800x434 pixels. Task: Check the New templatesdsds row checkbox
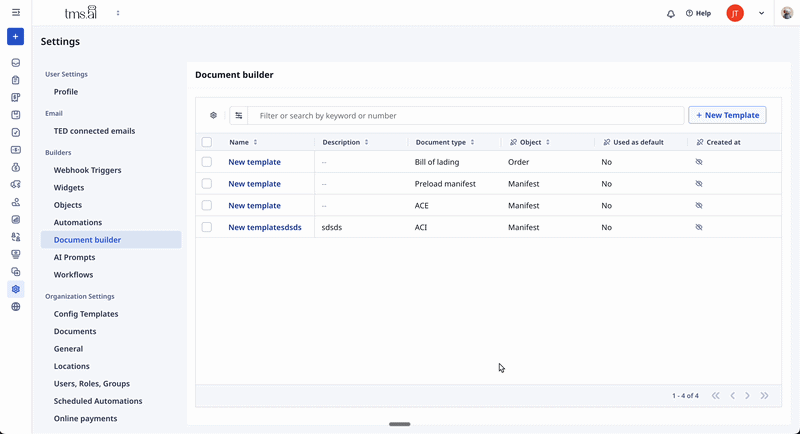click(x=207, y=227)
